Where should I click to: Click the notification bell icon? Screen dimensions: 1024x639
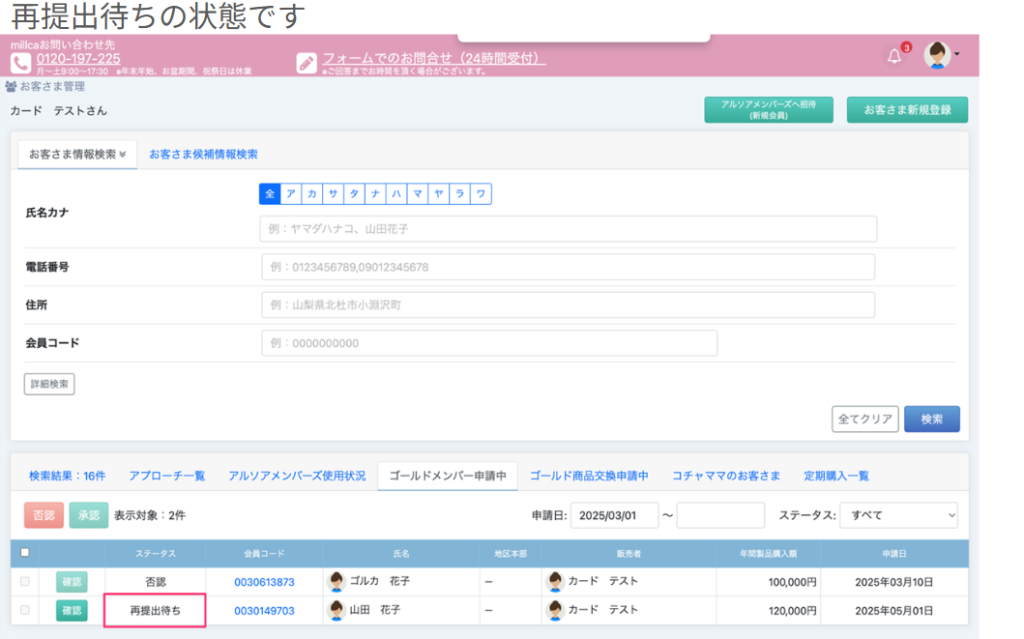pyautogui.click(x=894, y=56)
